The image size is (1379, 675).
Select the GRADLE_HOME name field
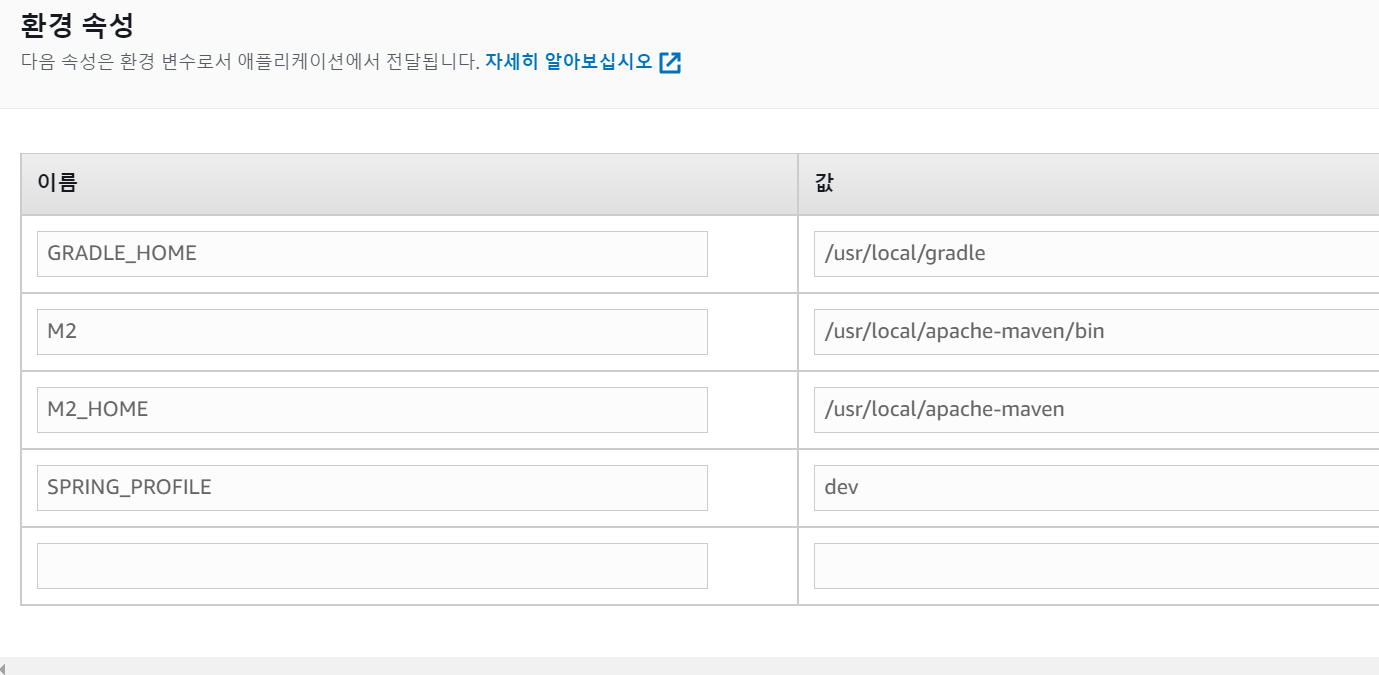(372, 254)
